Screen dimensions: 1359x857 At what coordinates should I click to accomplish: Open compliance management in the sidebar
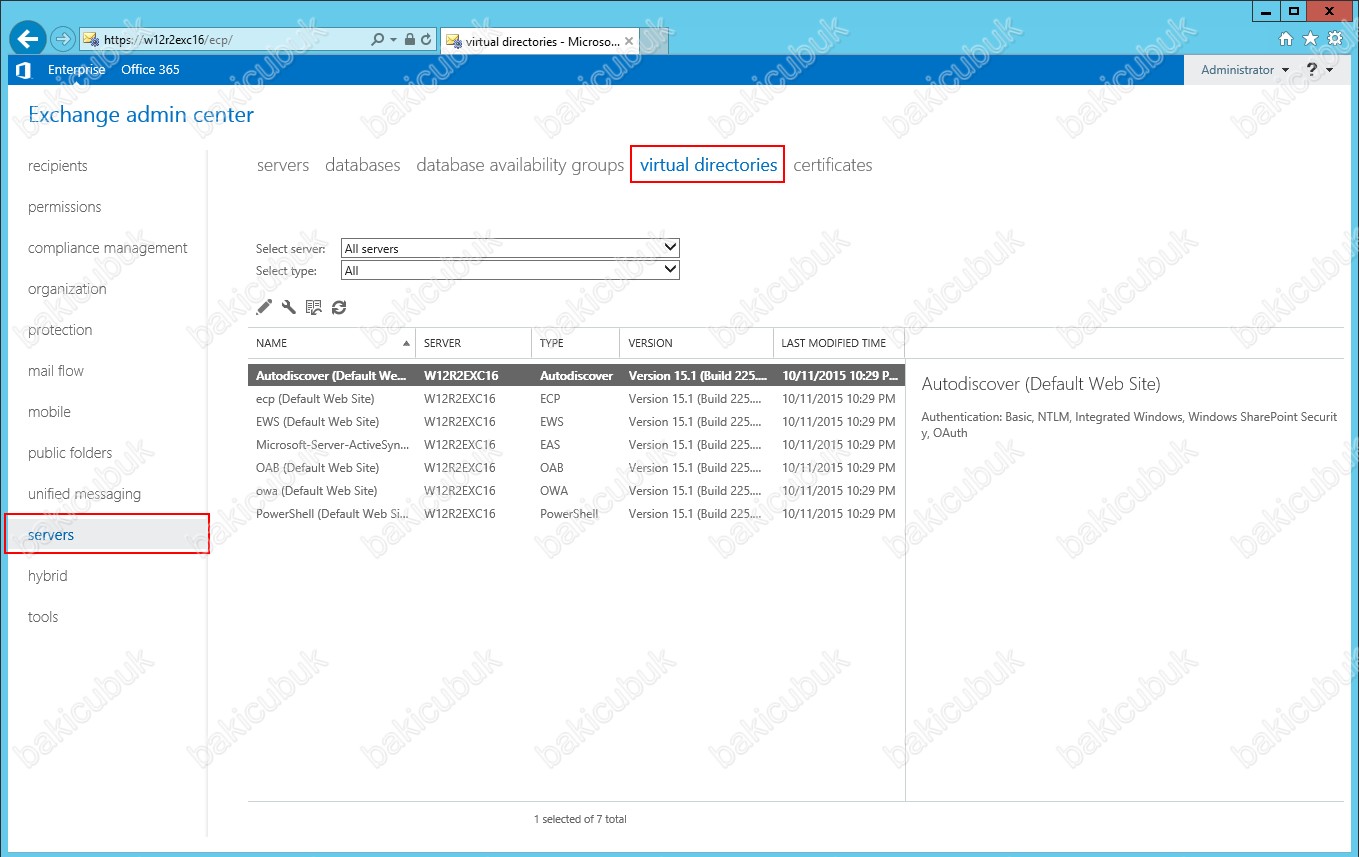[108, 248]
